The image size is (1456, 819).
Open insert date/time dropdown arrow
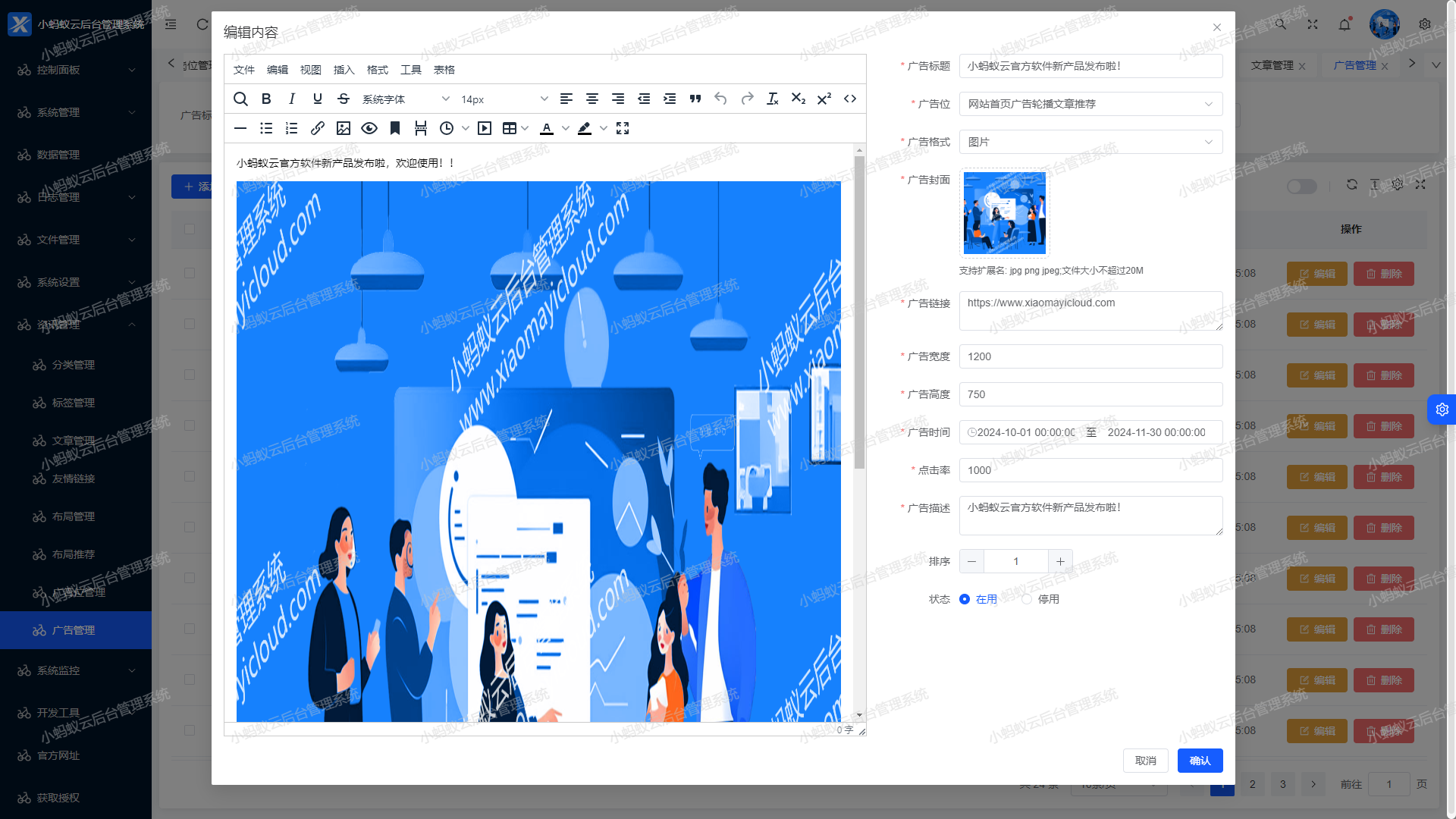tap(466, 128)
